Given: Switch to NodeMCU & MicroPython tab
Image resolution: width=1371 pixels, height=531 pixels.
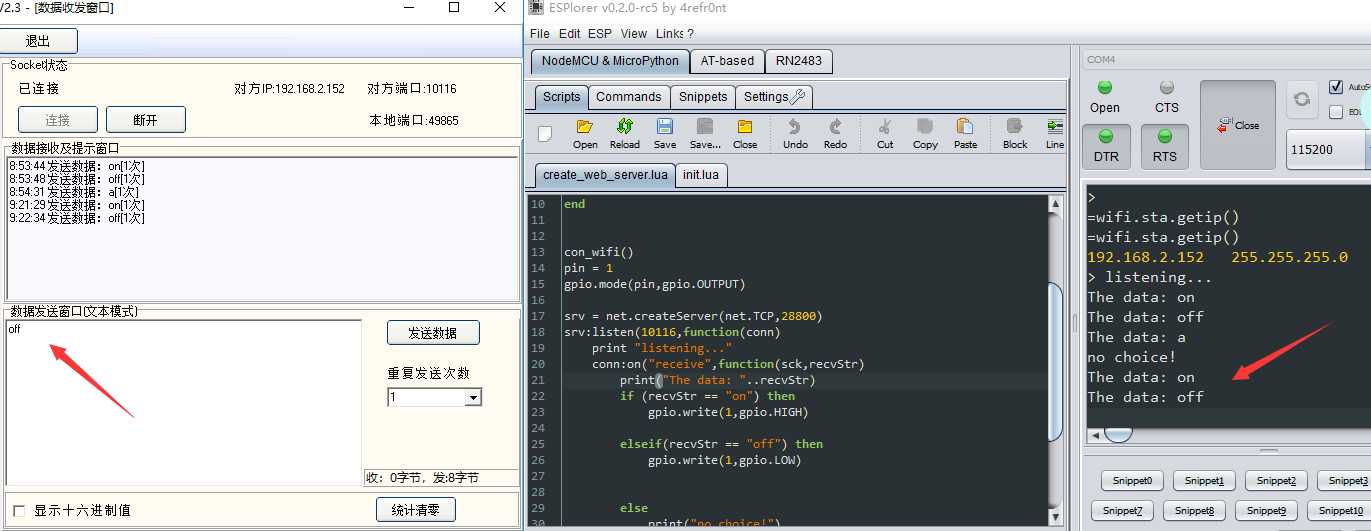Looking at the screenshot, I should tap(610, 61).
